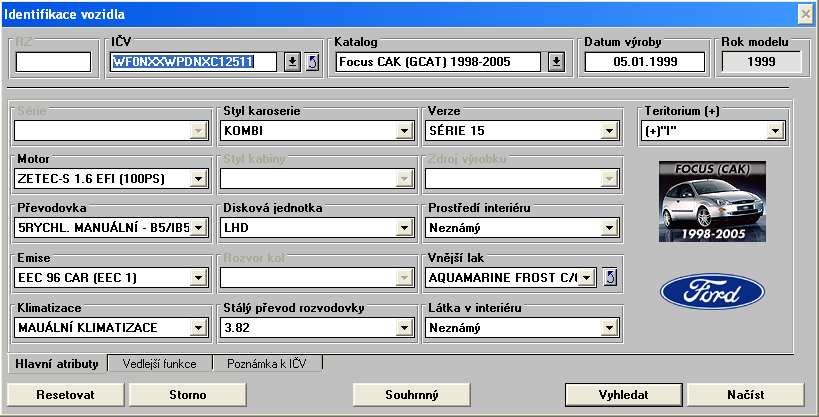This screenshot has height=417, width=819.
Task: Expand the Motor dropdown list
Action: pyautogui.click(x=198, y=179)
